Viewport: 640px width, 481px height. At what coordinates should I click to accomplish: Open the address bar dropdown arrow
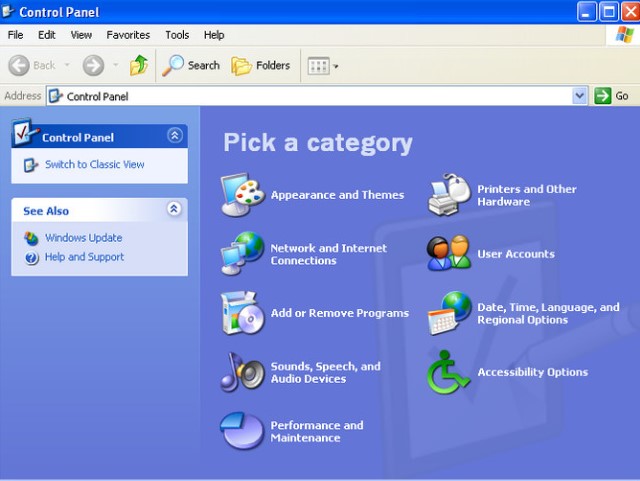point(579,96)
